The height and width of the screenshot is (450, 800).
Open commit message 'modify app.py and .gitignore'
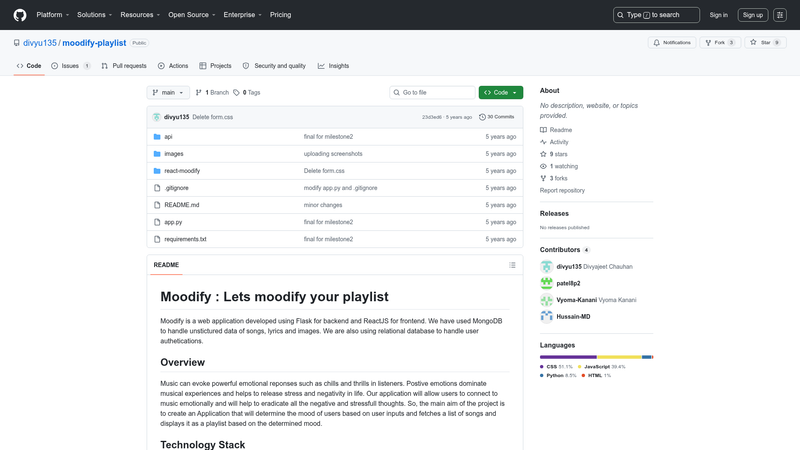click(341, 188)
